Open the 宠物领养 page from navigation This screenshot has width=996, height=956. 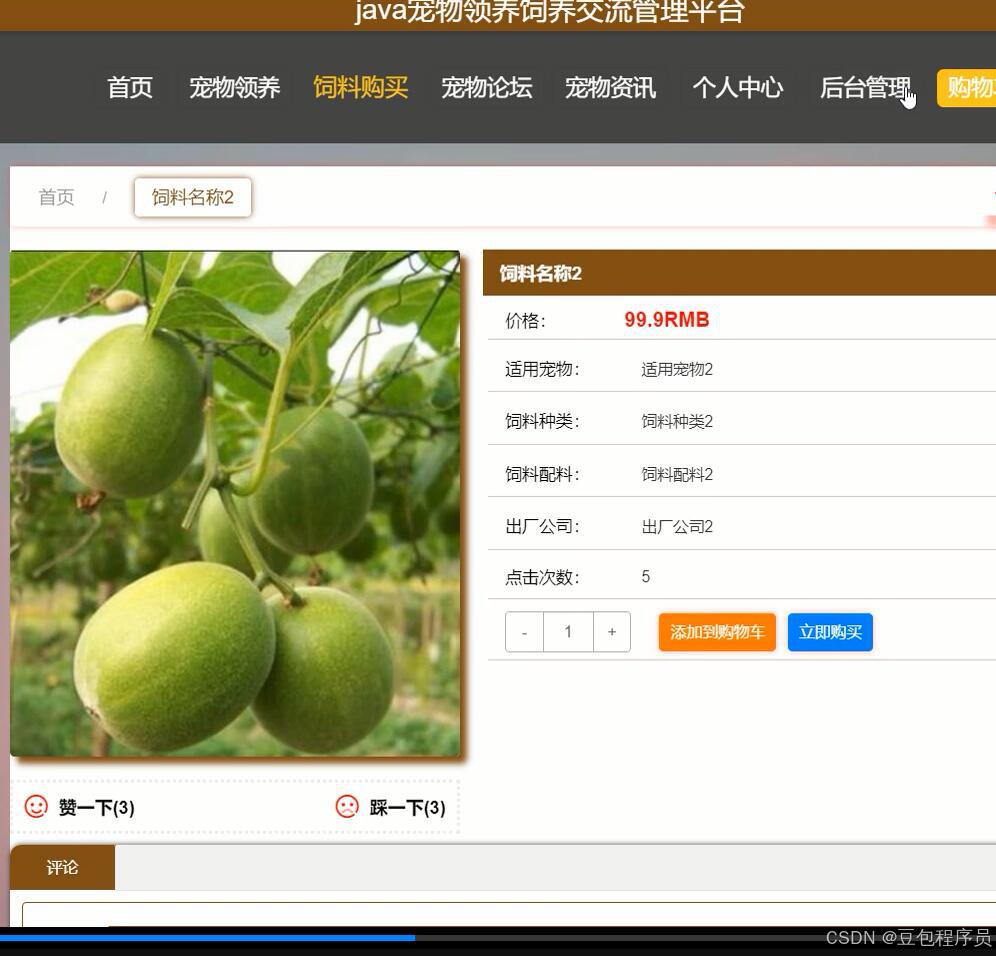[x=233, y=88]
